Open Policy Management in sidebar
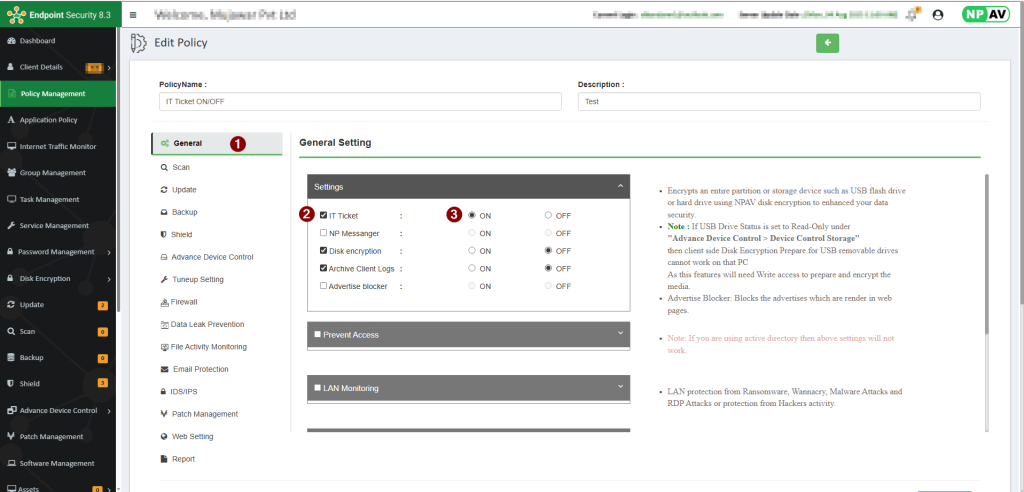This screenshot has width=1024, height=492. pyautogui.click(x=58, y=94)
